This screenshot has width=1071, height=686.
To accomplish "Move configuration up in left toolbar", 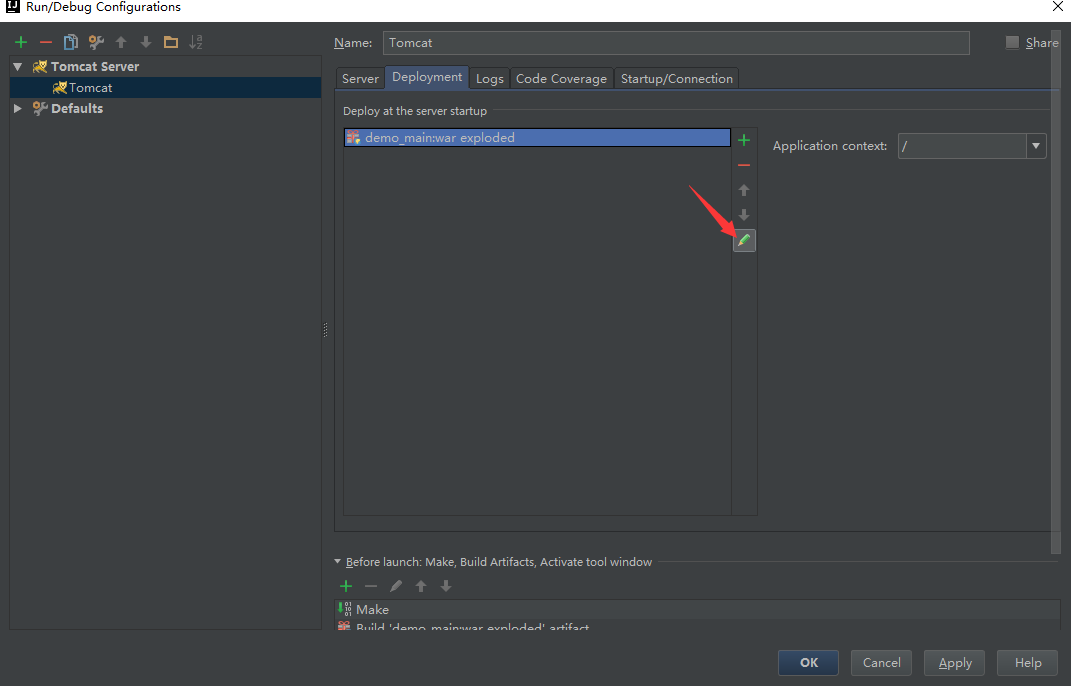I will click(x=121, y=42).
